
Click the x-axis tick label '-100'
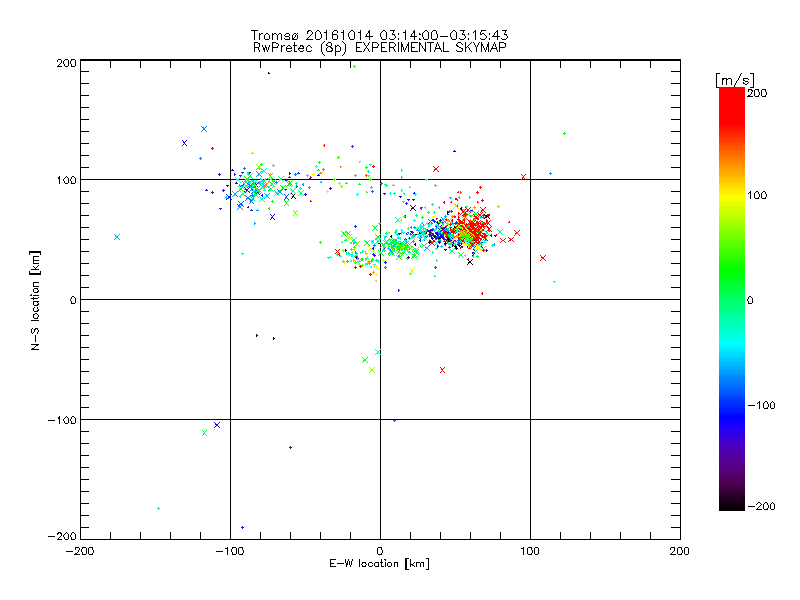(230, 551)
